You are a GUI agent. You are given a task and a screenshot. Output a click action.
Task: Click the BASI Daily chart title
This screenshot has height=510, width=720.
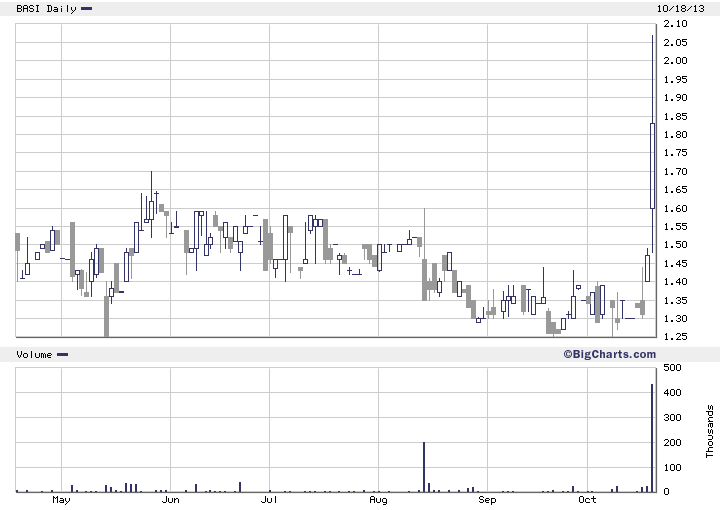coord(46,9)
